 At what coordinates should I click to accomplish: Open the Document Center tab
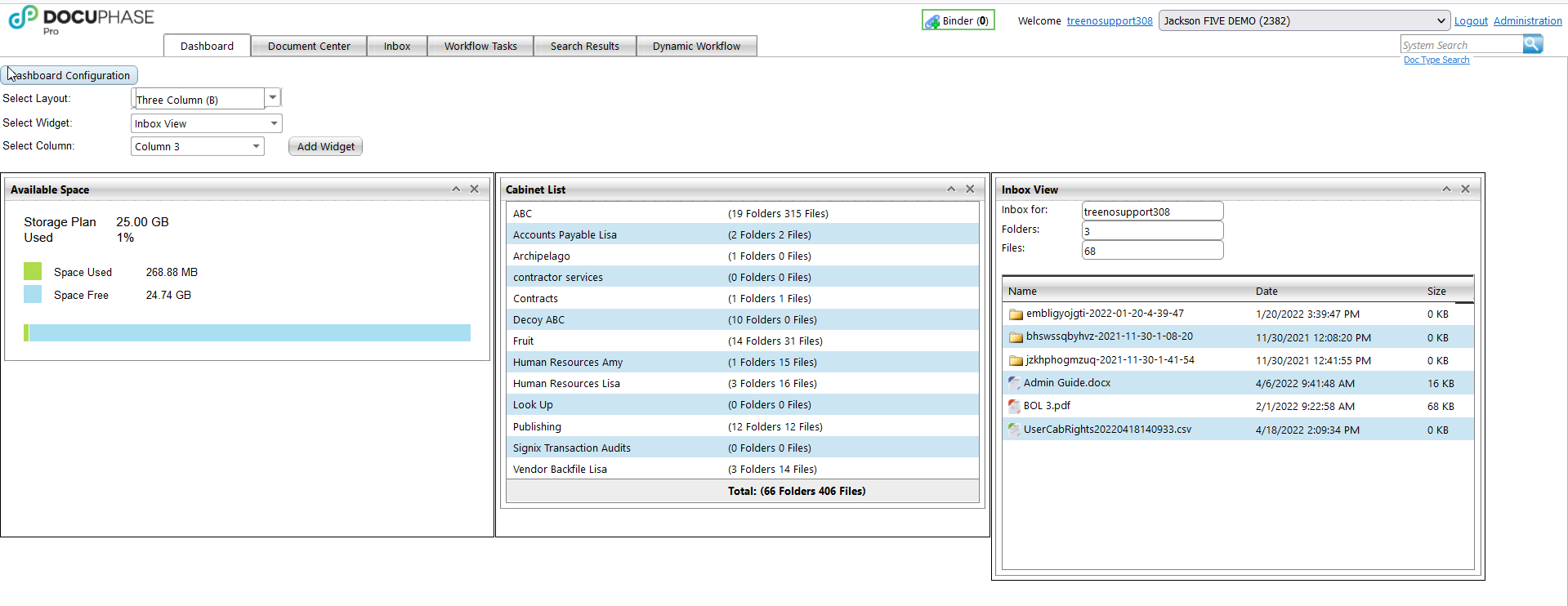[x=309, y=46]
